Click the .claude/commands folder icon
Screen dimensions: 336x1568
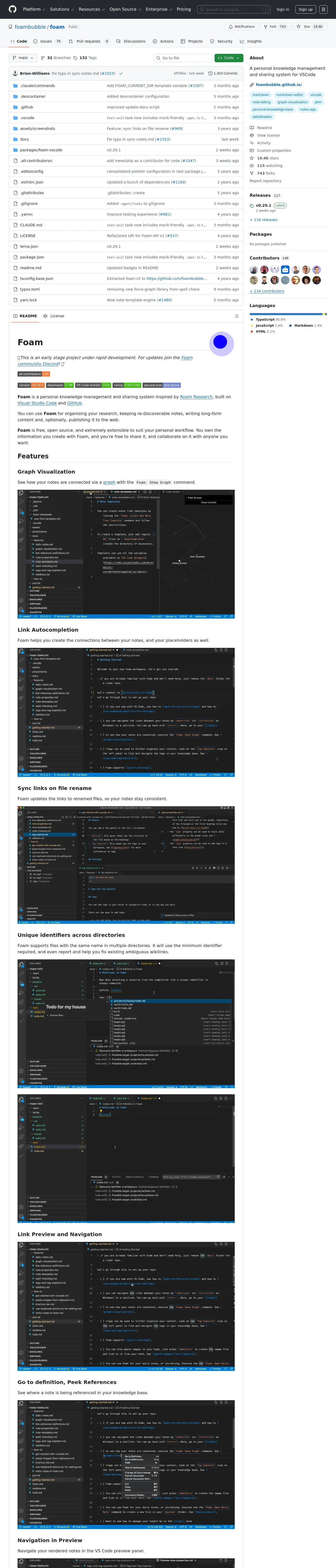click(15, 86)
